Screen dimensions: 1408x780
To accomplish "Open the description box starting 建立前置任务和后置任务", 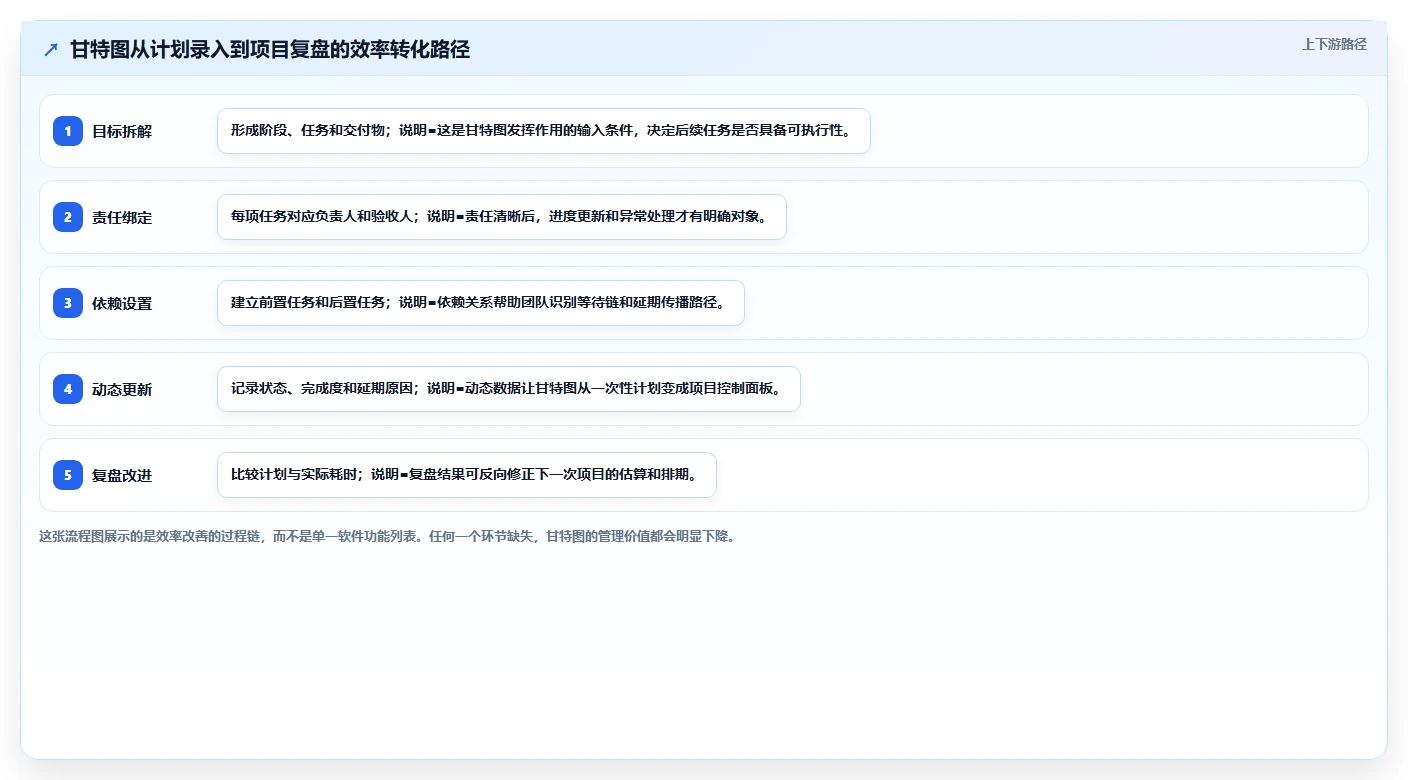I will pos(481,303).
